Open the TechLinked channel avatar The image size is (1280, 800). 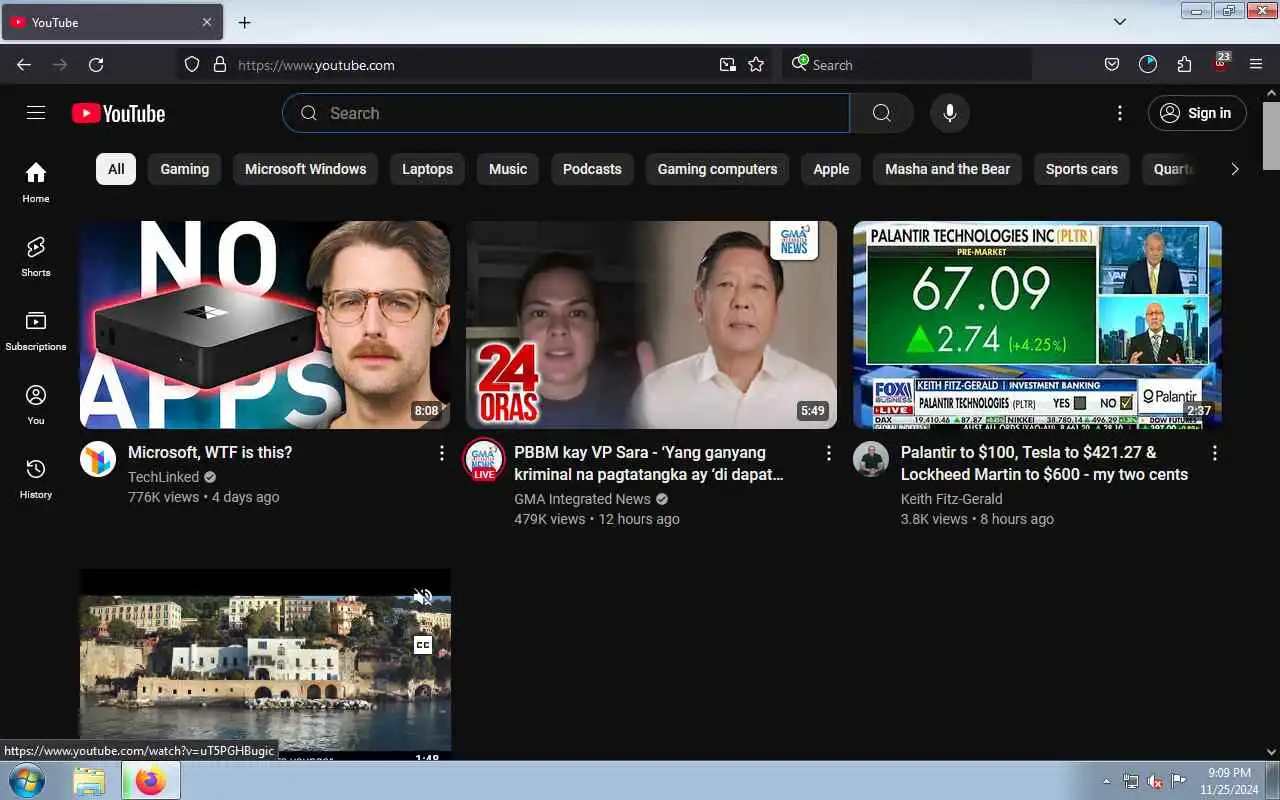(x=98, y=459)
